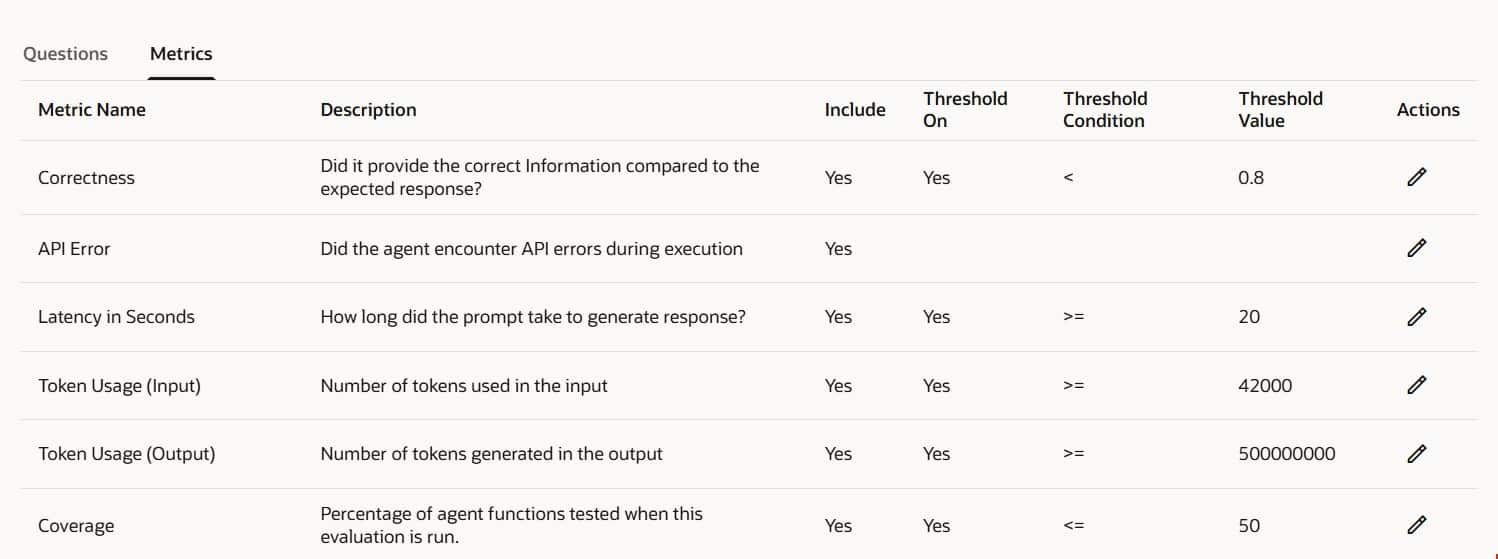1498x559 pixels.
Task: Edit the Correctness metric with pencil icon
Action: (x=1416, y=178)
